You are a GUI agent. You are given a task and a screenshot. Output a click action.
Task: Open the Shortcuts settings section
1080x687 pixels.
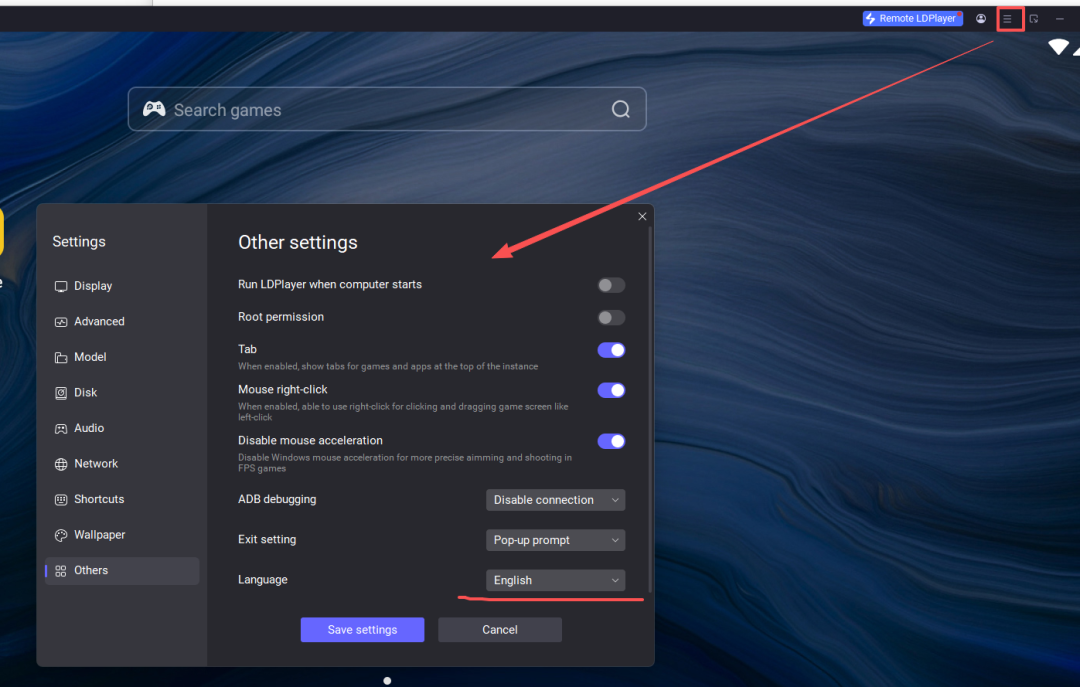pyautogui.click(x=99, y=499)
